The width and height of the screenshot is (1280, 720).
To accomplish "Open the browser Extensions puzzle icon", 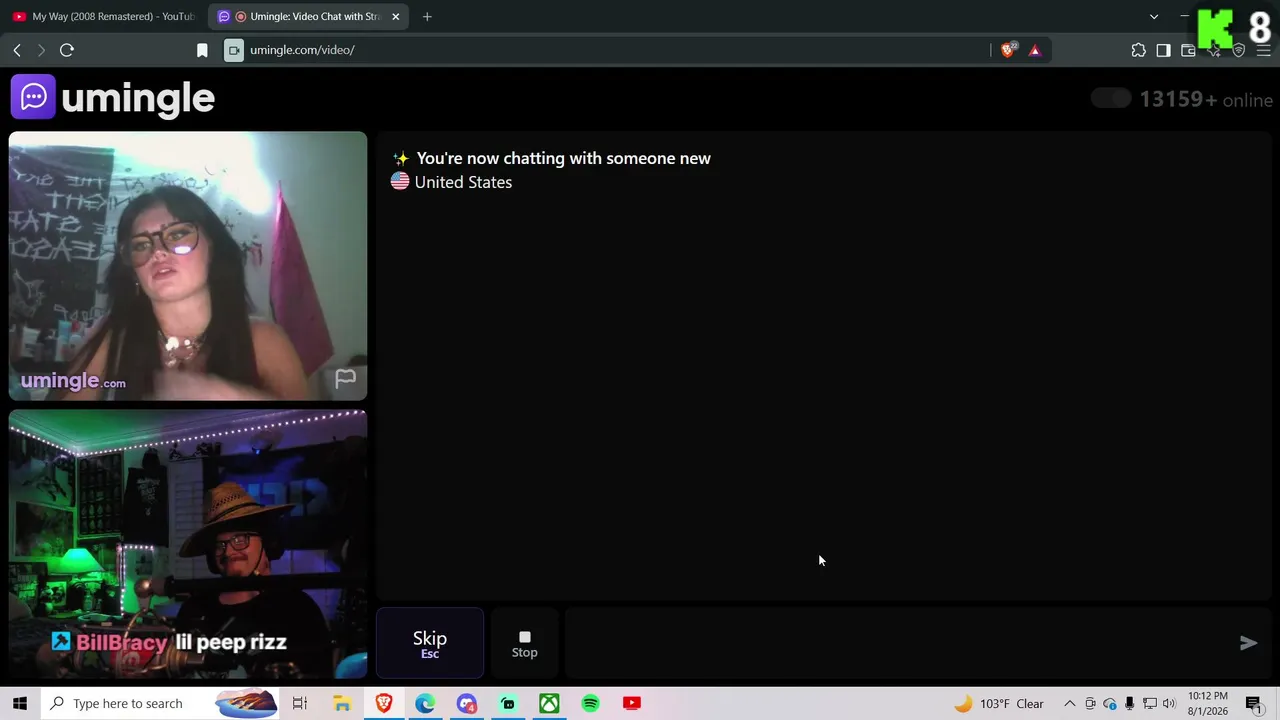I will [x=1138, y=50].
